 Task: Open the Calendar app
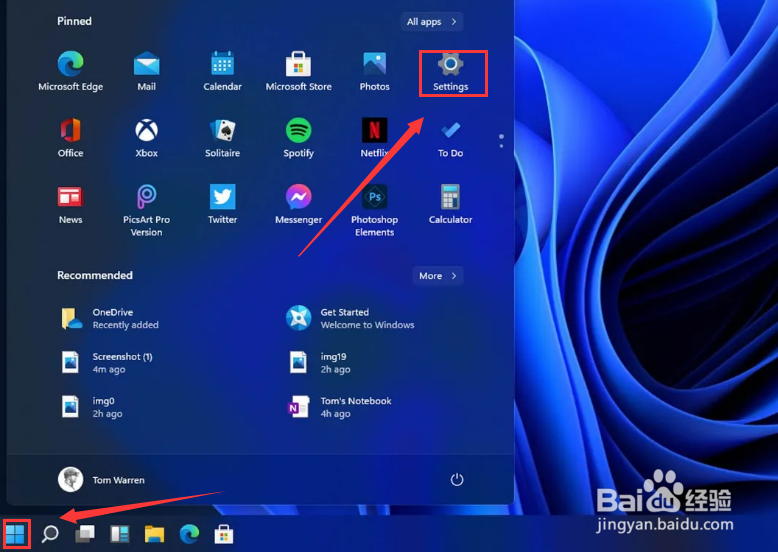point(222,71)
